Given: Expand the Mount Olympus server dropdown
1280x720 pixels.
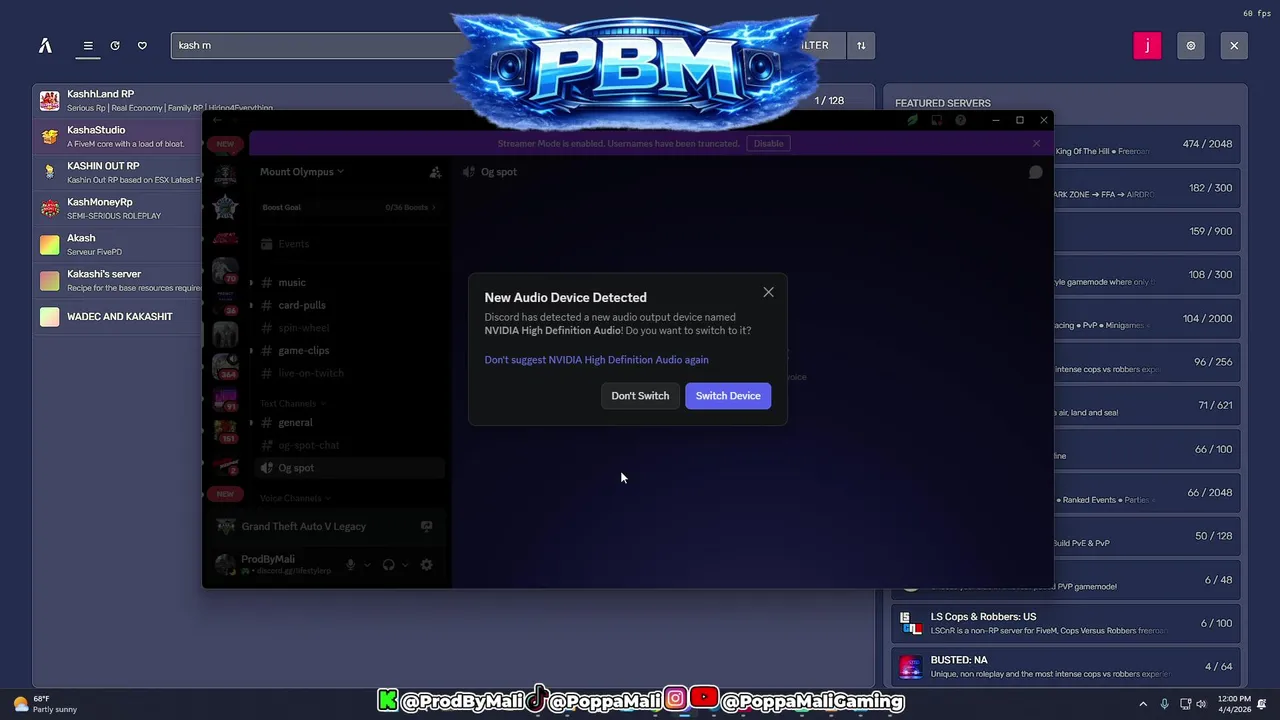Looking at the screenshot, I should click(301, 172).
